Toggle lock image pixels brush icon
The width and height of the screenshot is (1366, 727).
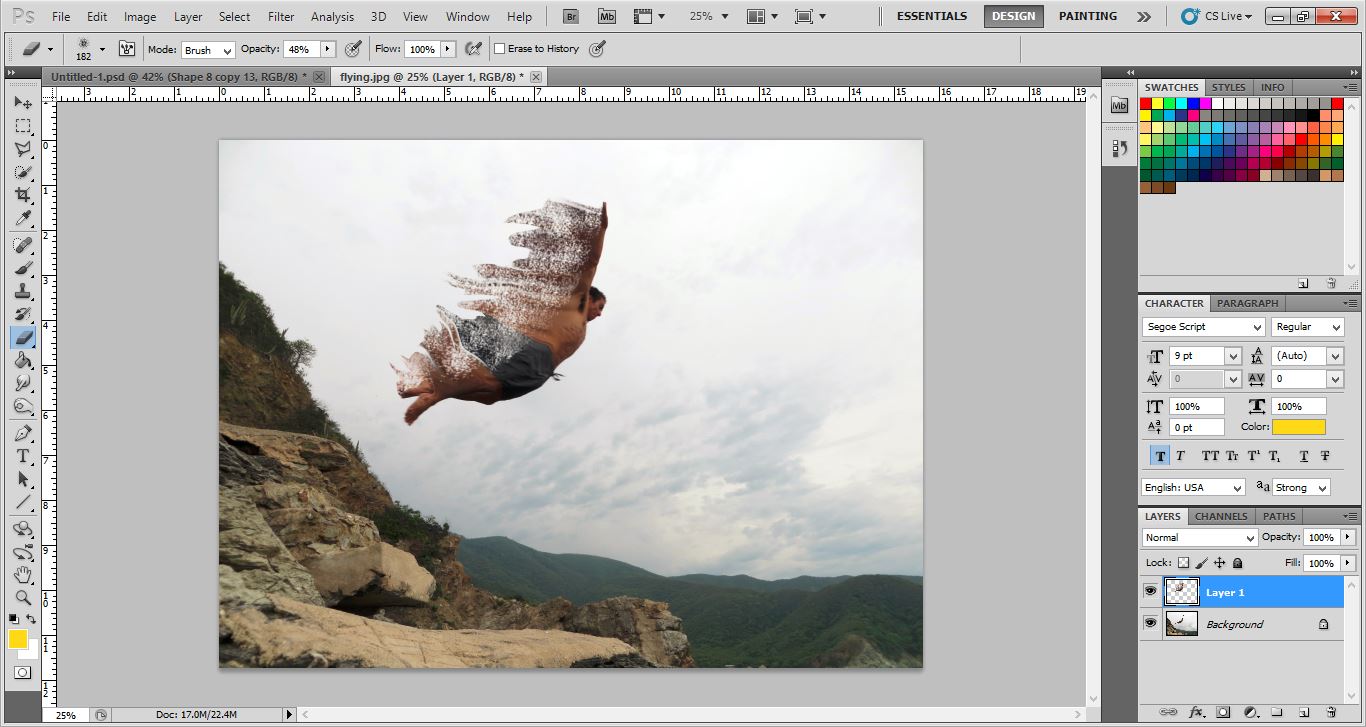click(x=1201, y=563)
